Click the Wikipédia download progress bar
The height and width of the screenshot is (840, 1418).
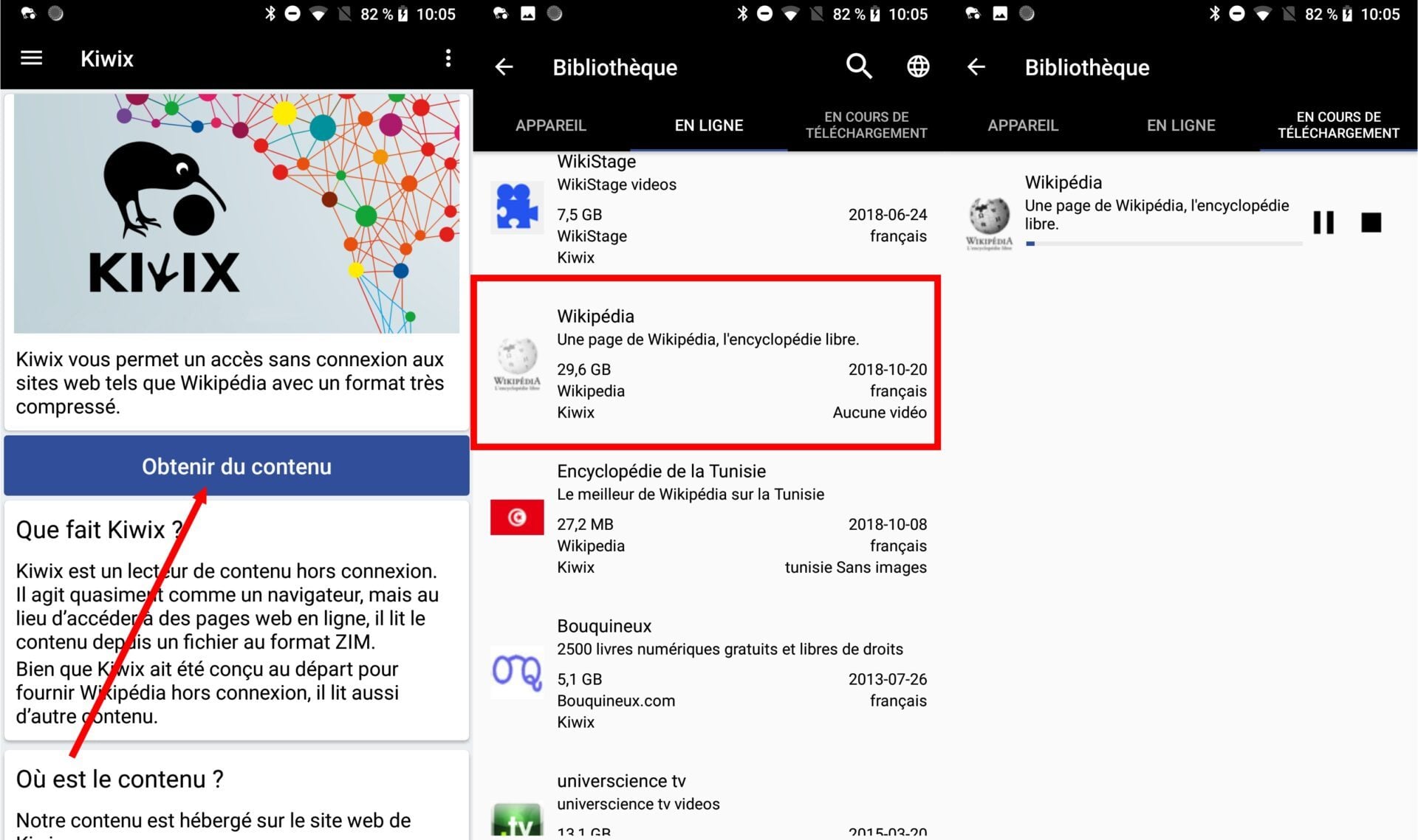pos(1163,244)
